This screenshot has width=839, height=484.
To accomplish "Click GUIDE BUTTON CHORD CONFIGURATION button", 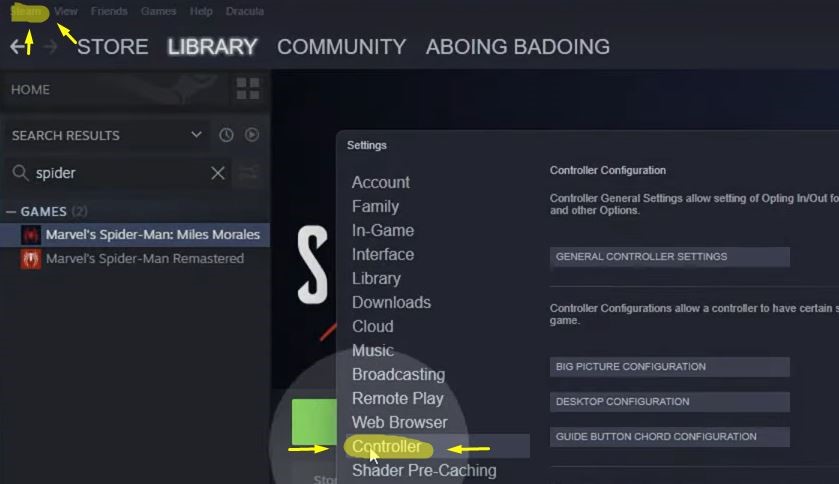I will 669,437.
